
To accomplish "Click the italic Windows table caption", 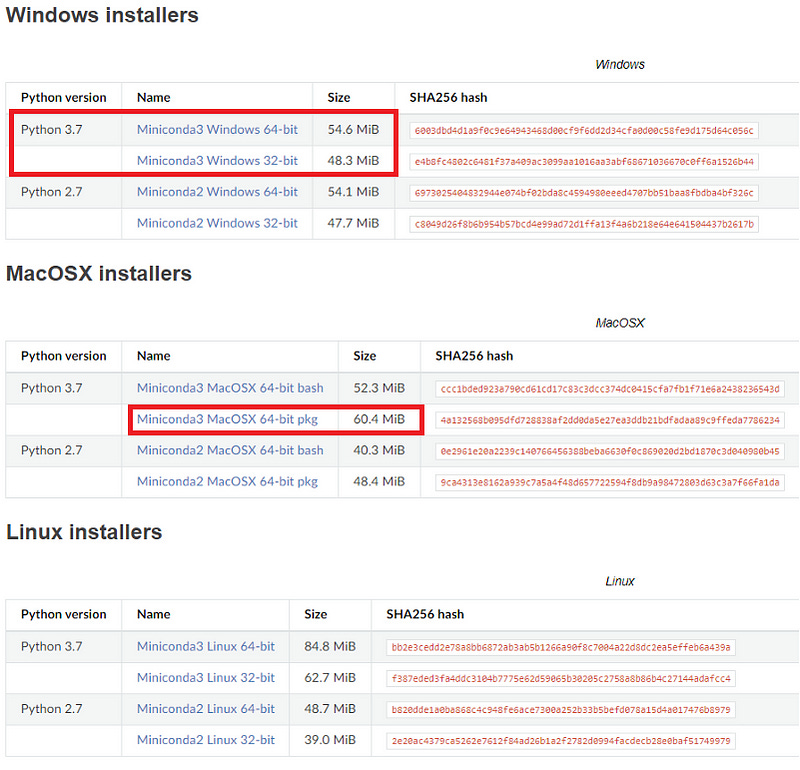I will coord(620,64).
